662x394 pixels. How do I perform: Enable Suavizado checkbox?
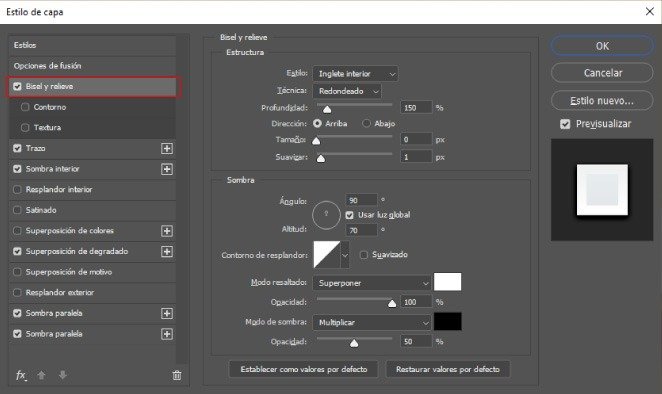[364, 255]
